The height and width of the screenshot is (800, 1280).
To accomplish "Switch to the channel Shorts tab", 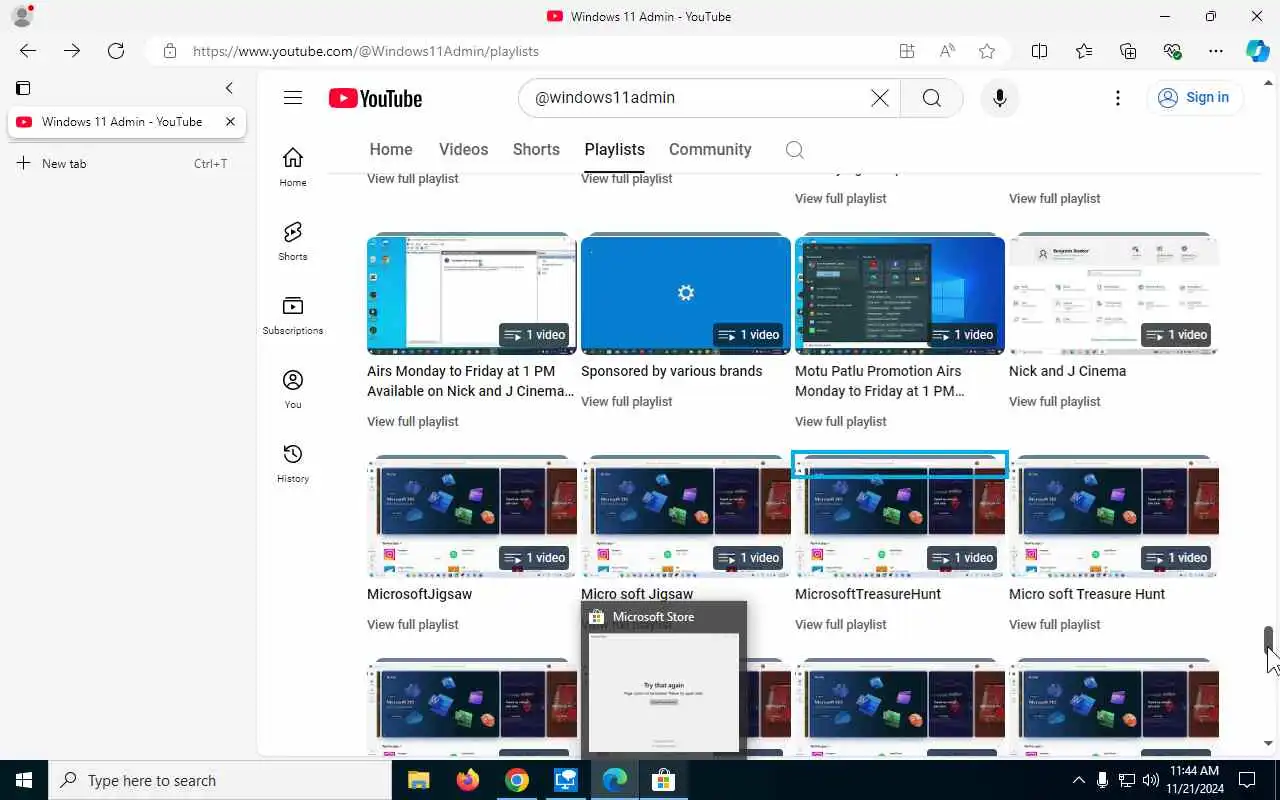I will (x=536, y=149).
